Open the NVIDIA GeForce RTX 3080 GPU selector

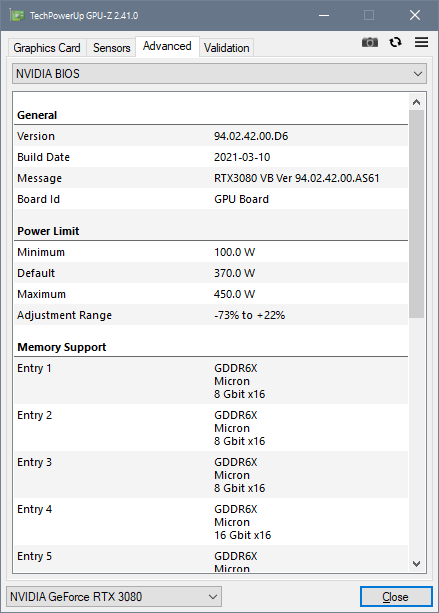click(114, 597)
